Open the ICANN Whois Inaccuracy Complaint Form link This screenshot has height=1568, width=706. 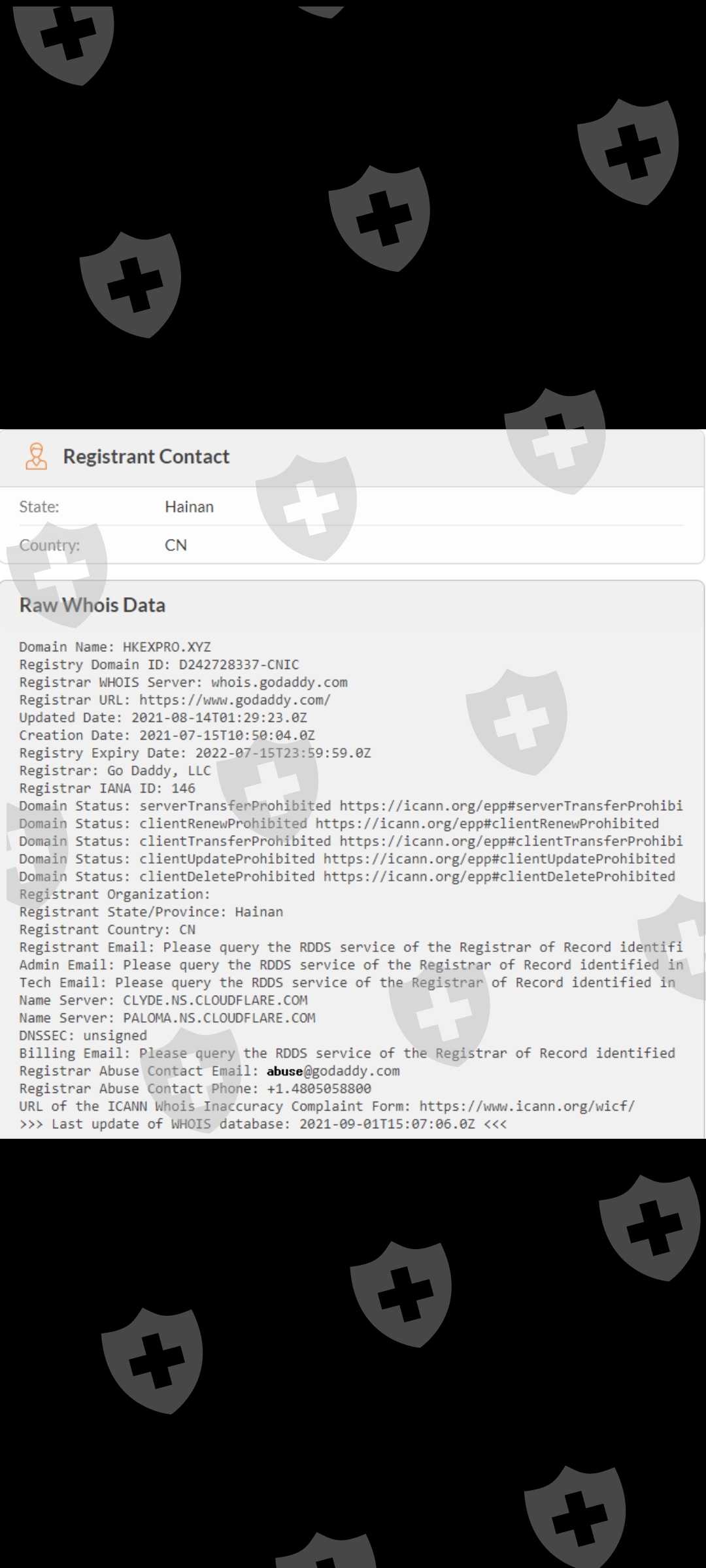[x=527, y=1106]
